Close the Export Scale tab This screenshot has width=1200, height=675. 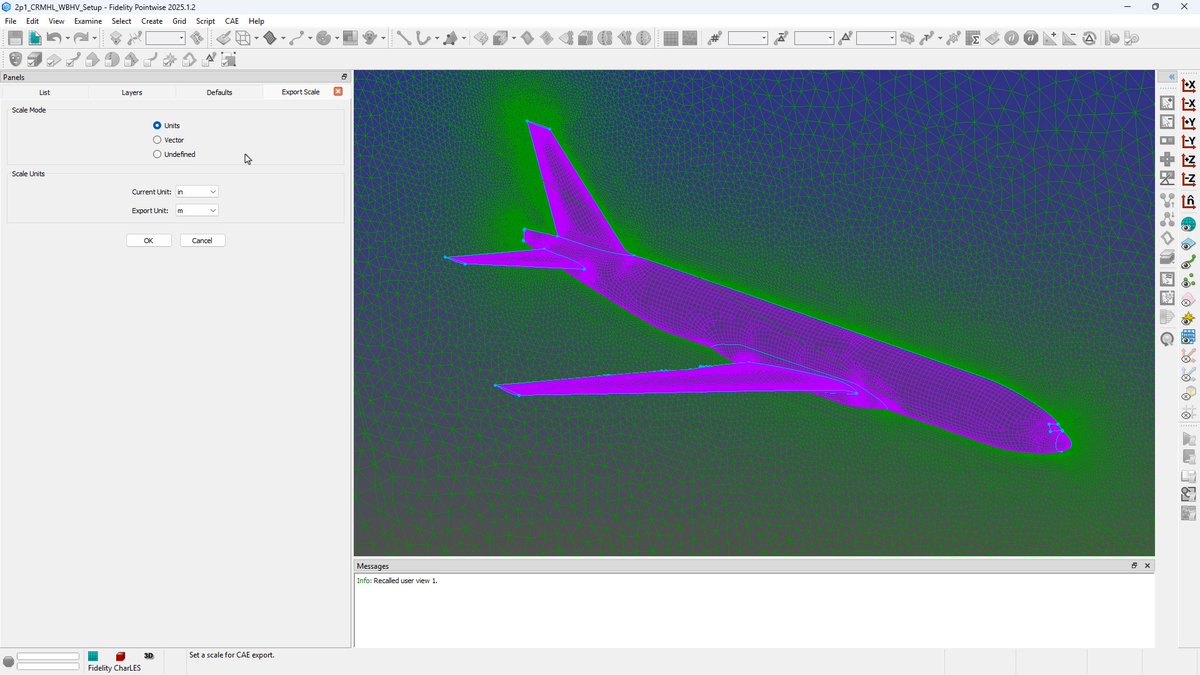[x=338, y=91]
